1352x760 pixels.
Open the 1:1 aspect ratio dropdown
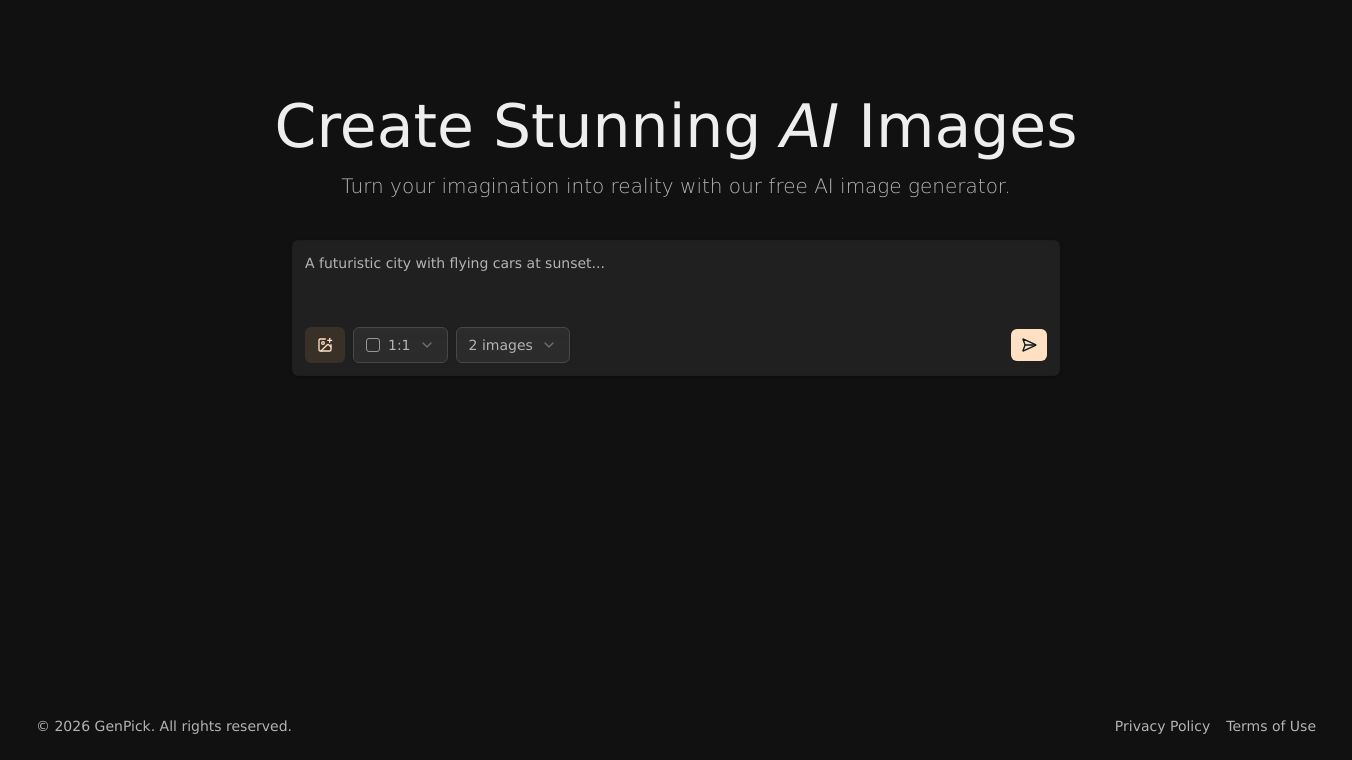400,345
